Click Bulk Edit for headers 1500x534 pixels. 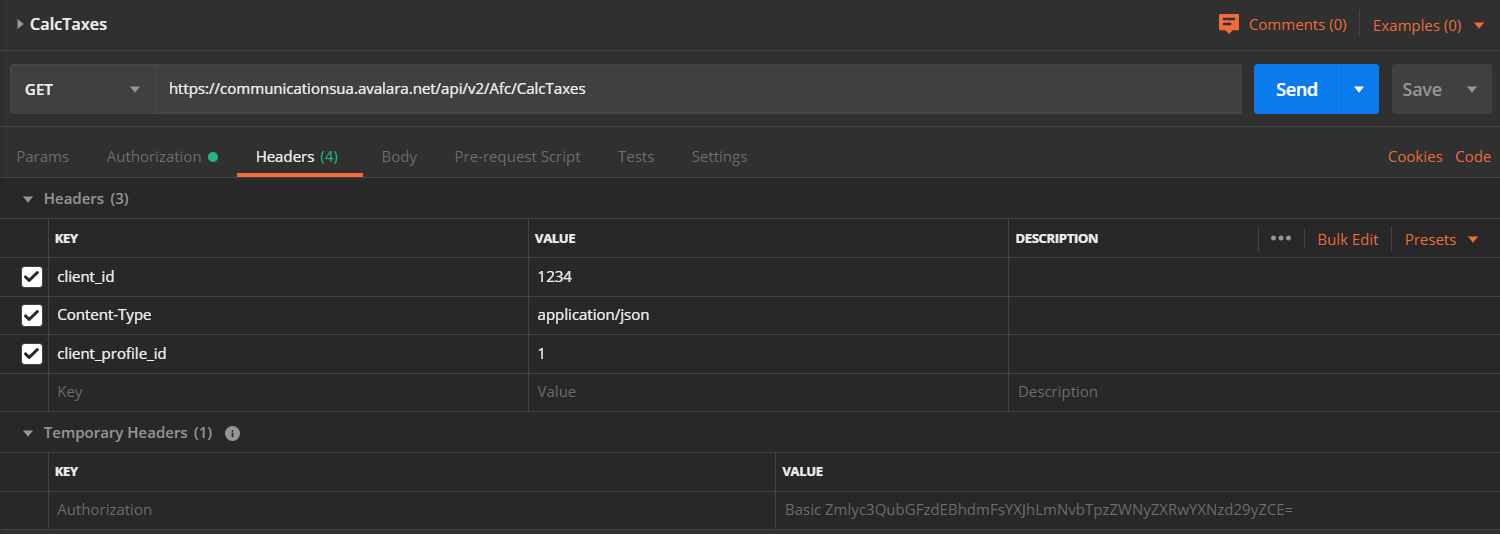pyautogui.click(x=1347, y=239)
